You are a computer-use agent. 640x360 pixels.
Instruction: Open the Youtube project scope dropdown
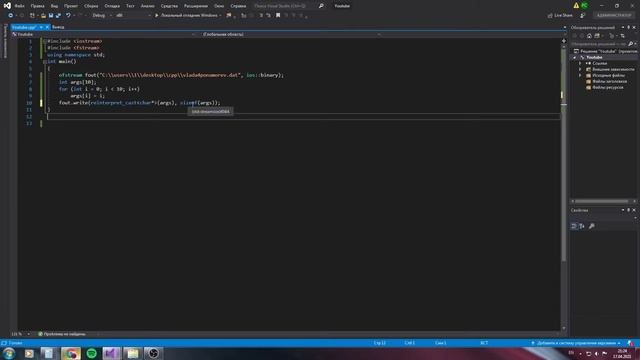(103, 34)
